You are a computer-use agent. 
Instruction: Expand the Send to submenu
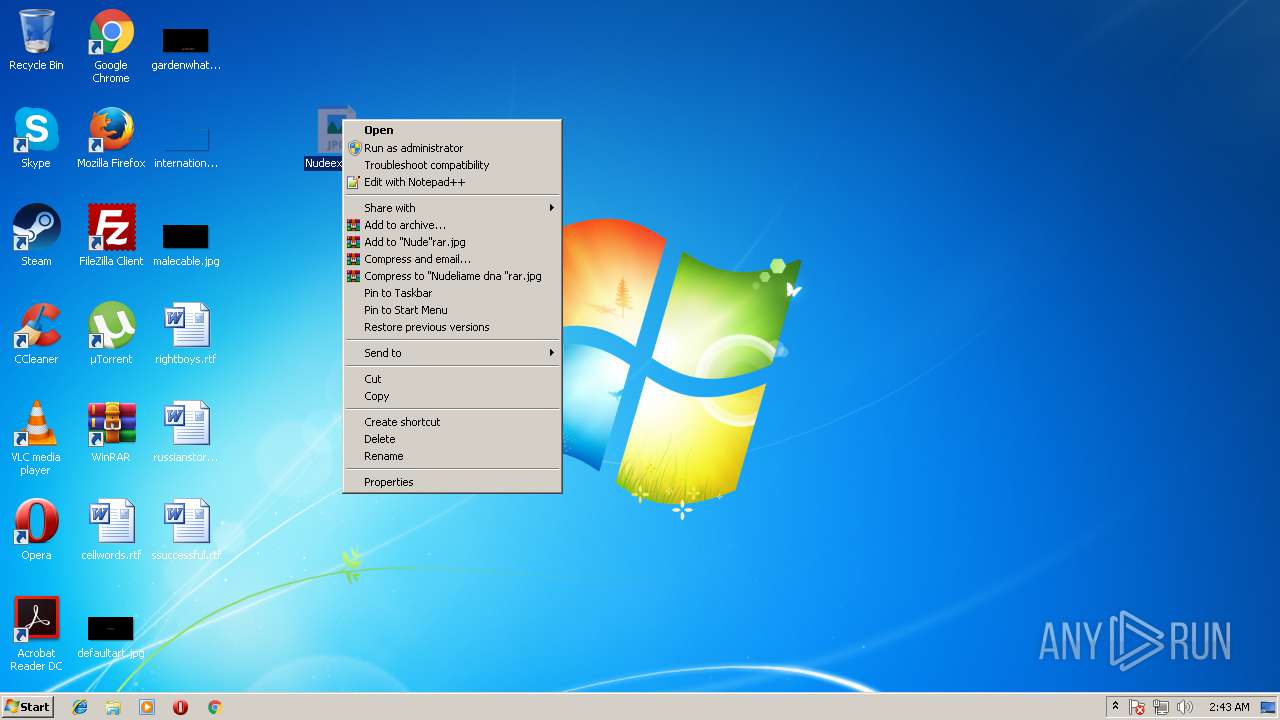452,353
